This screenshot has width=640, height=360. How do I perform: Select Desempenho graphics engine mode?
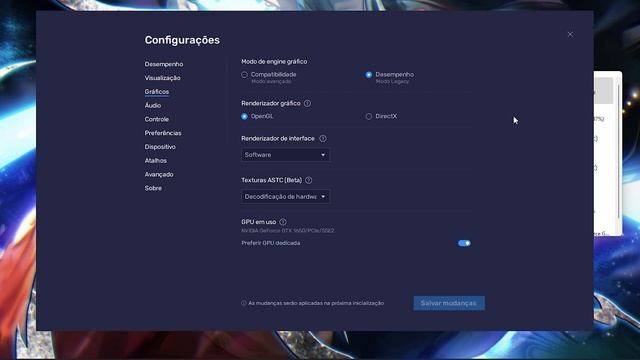[369, 75]
